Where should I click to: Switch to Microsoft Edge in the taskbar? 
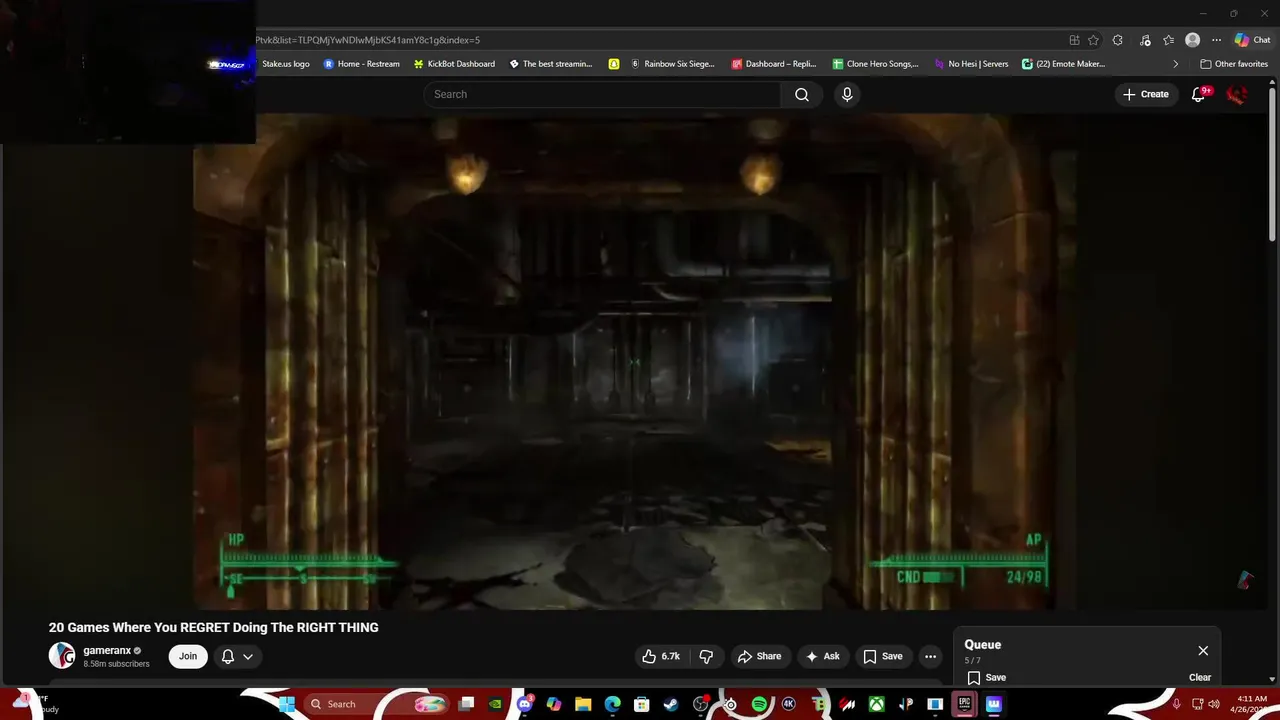pos(612,704)
